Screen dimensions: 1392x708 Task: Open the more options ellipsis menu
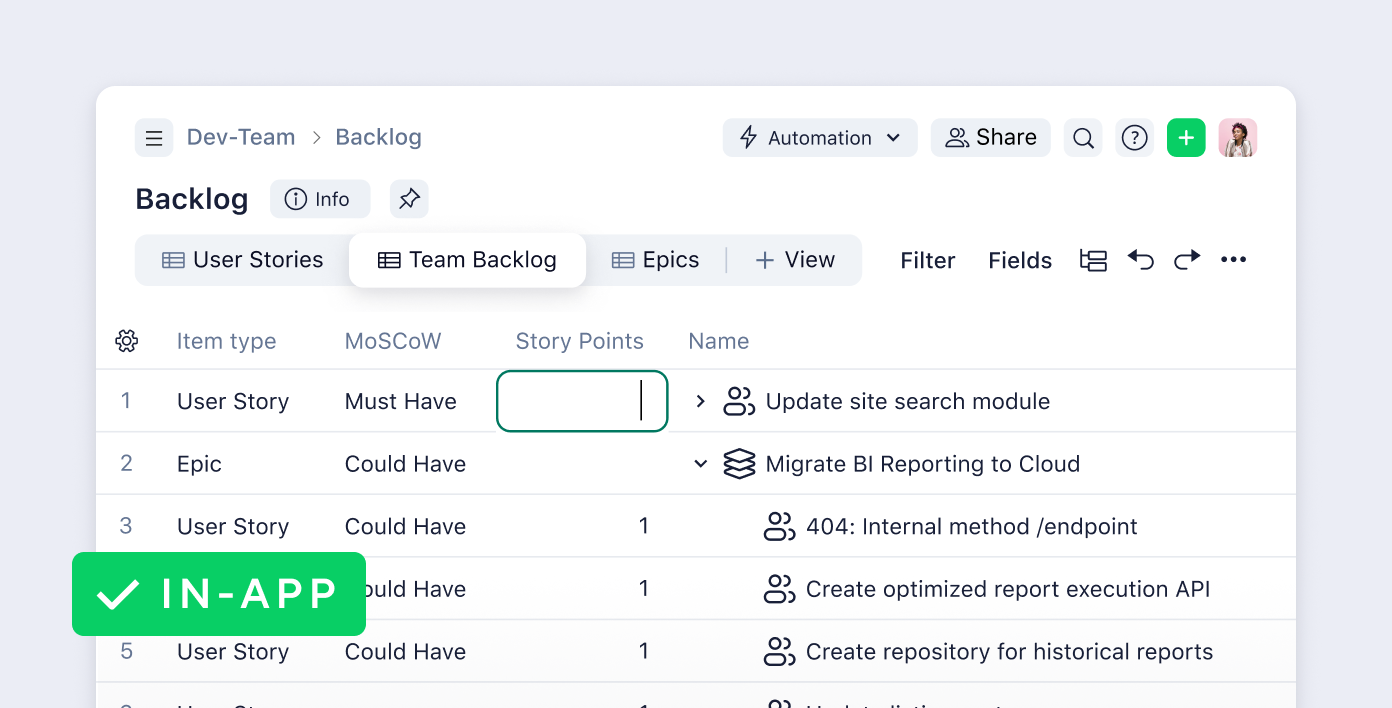[x=1233, y=260]
